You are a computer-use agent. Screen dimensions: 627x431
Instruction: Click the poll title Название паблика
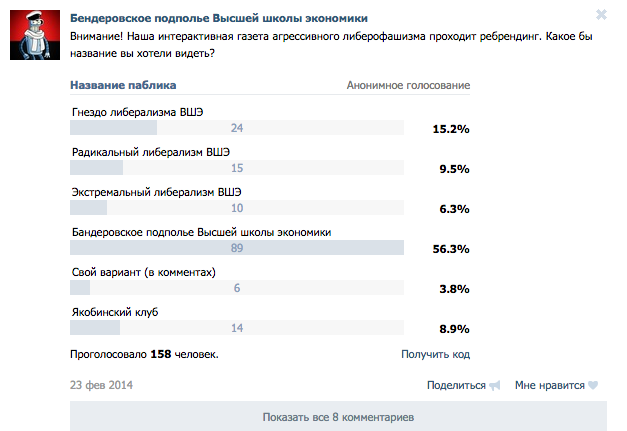coord(124,86)
